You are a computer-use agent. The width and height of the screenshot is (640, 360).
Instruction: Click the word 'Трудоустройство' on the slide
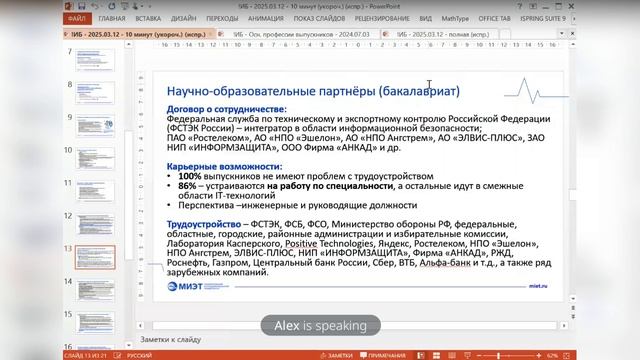click(x=204, y=224)
